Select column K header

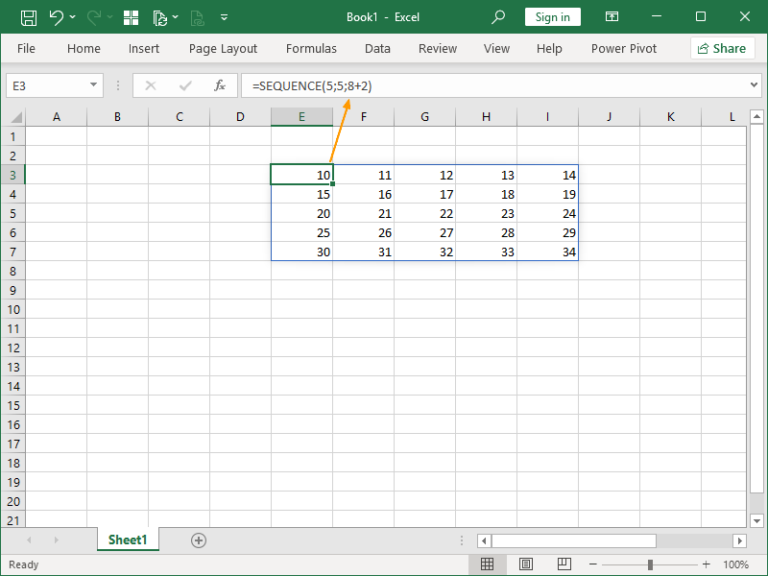coord(671,117)
